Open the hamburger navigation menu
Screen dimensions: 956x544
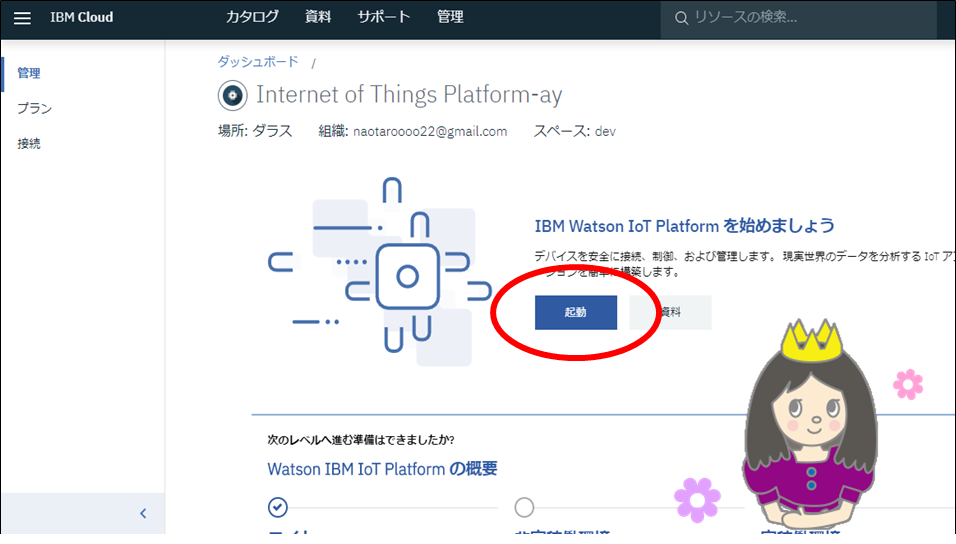[x=22, y=18]
